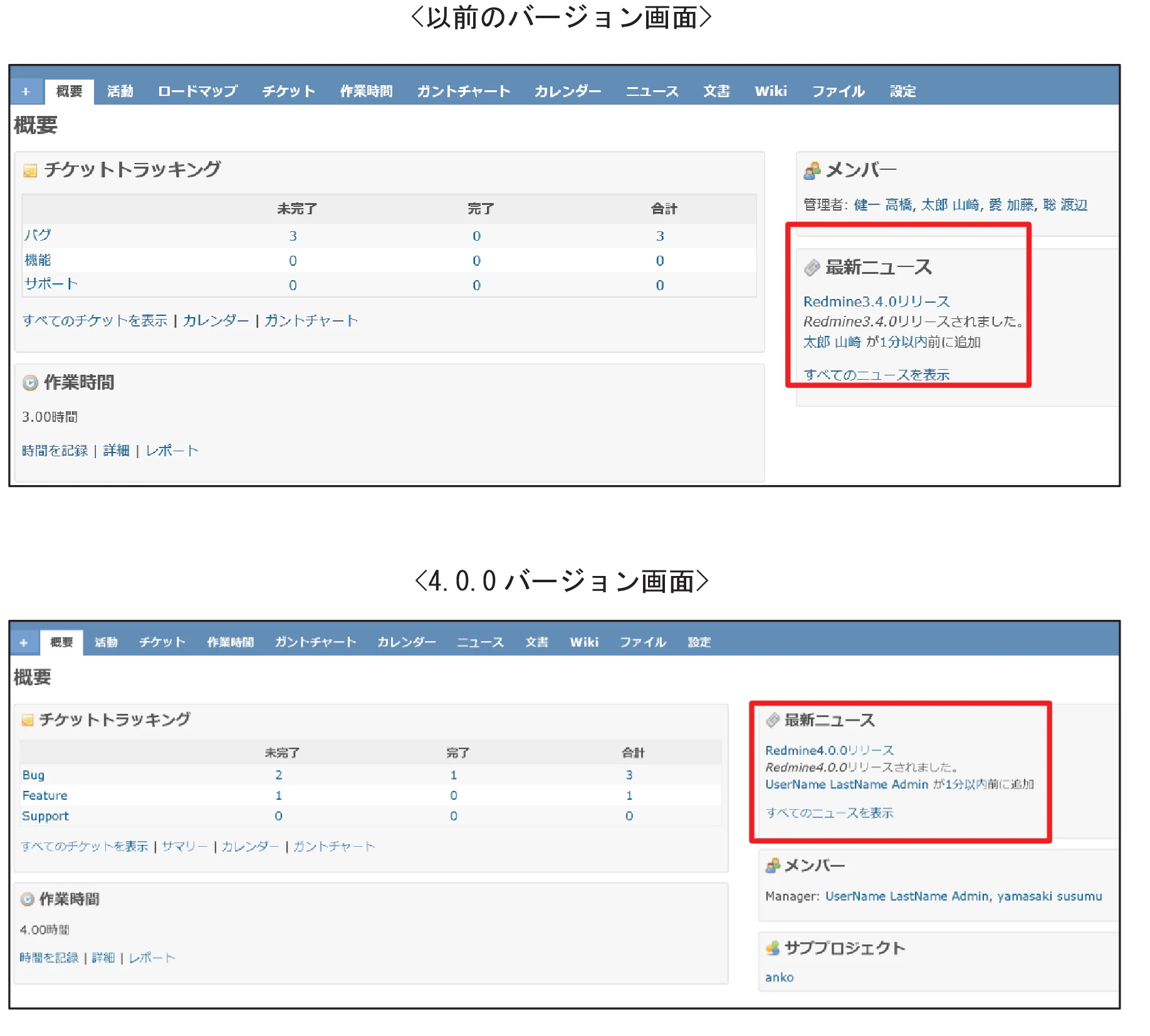The width and height of the screenshot is (1150, 1036).
Task: Click 時間を記録 in previous version
Action: (55, 451)
